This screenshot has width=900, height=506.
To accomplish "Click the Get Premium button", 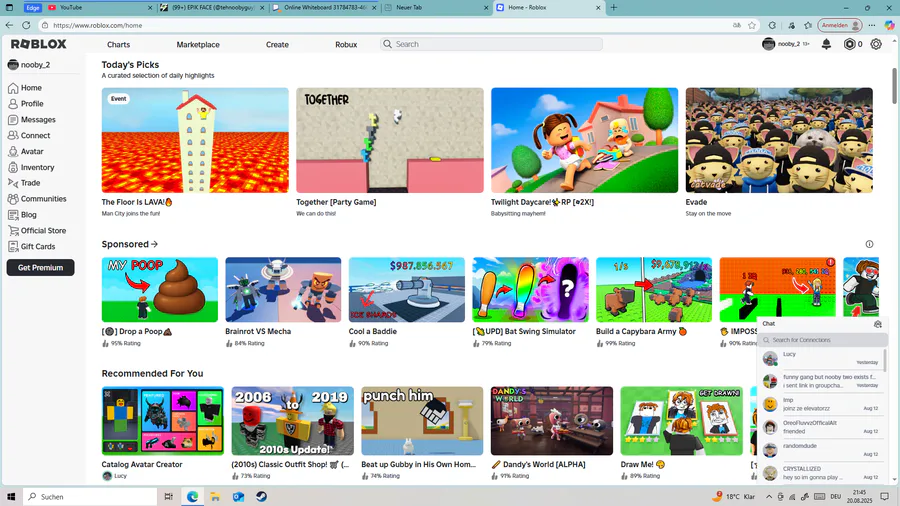I will click(x=40, y=268).
